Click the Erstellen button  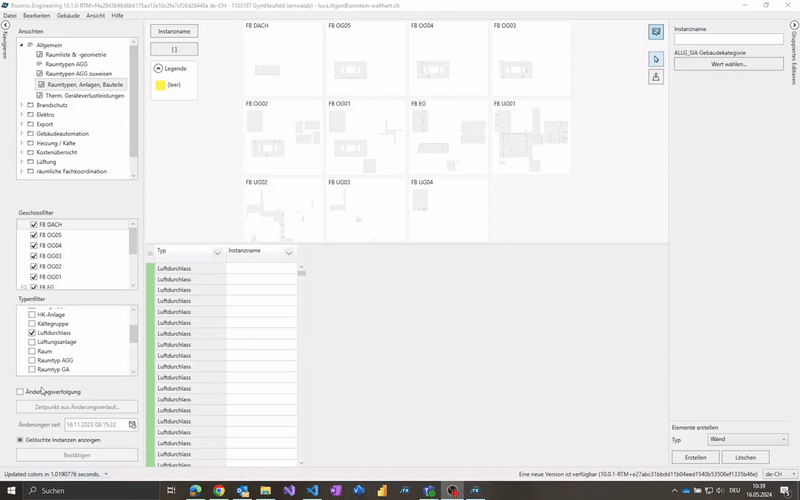[x=695, y=457]
